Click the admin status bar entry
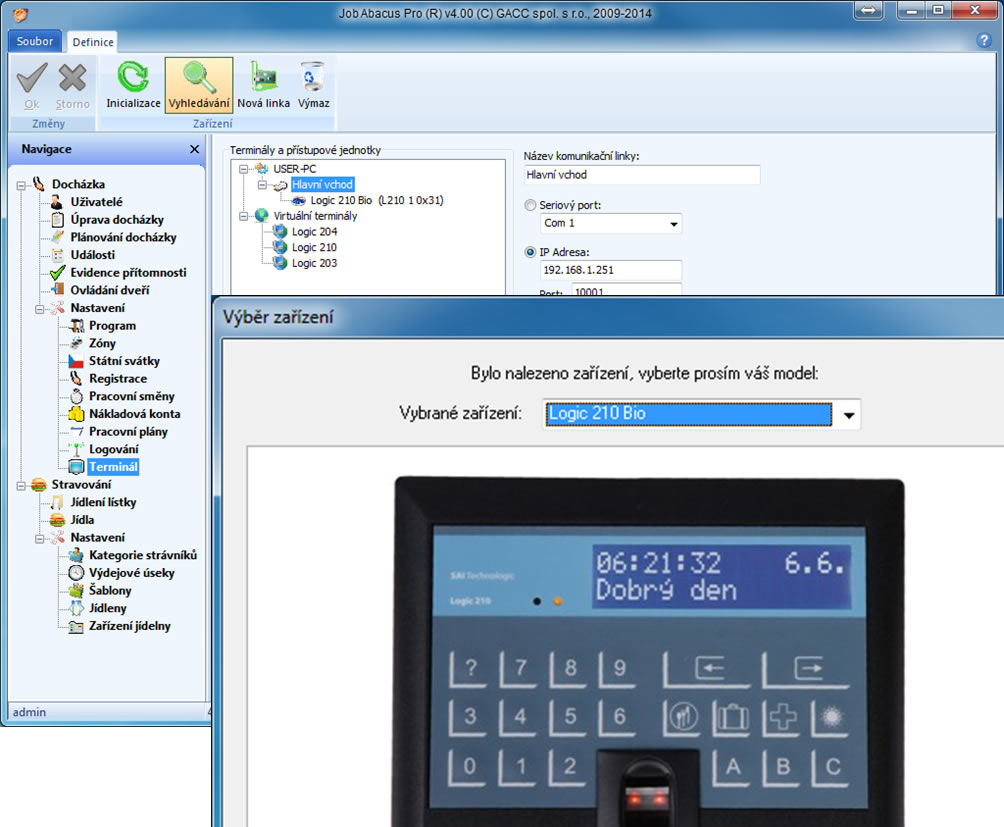This screenshot has height=827, width=1004. [29, 712]
